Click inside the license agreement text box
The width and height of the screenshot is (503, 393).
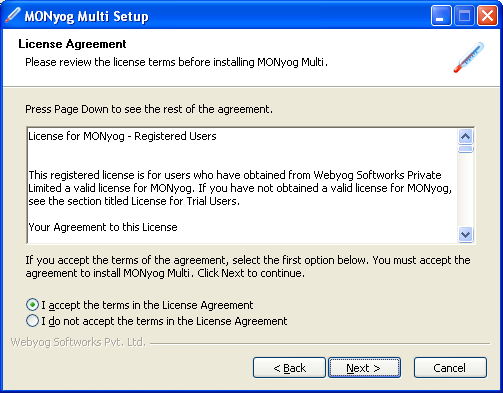pyautogui.click(x=243, y=185)
